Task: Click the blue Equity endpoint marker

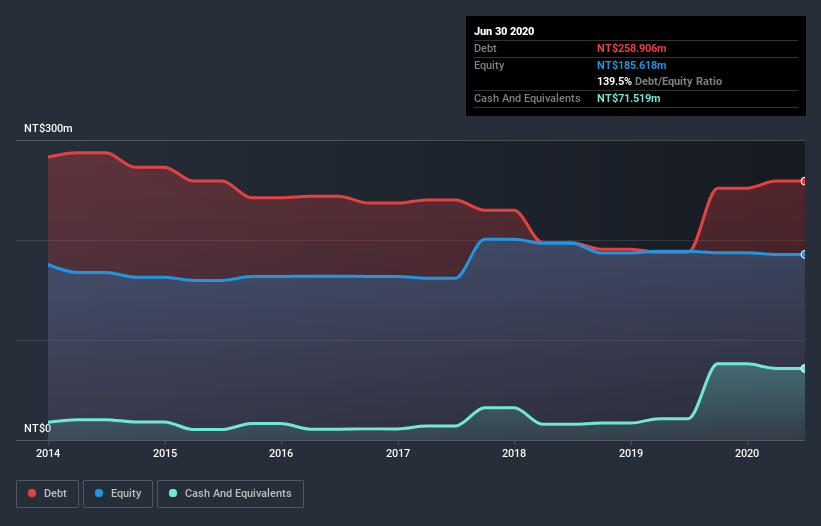Action: pos(804,254)
